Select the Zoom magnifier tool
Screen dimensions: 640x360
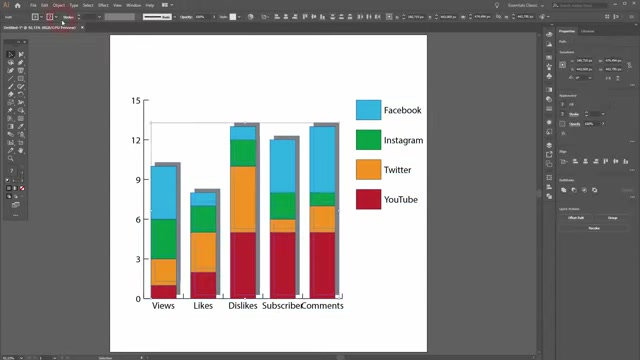(11, 158)
